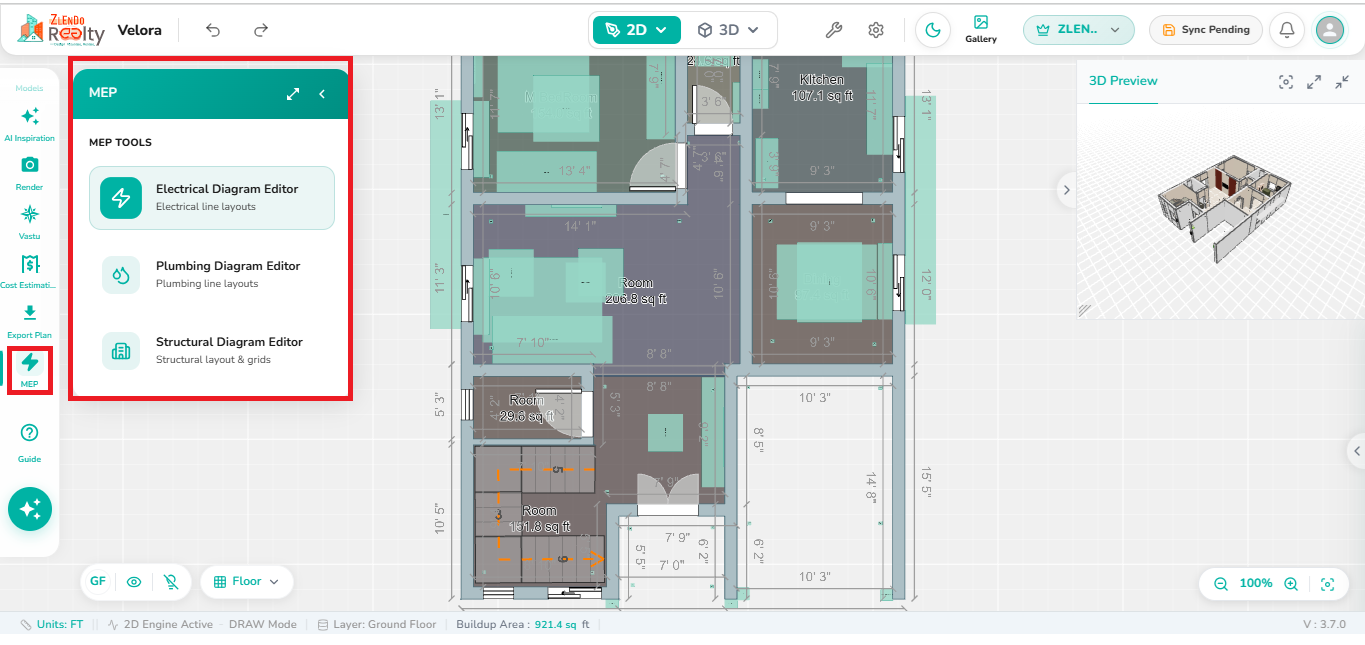Viewport: 1365px width, 645px height.
Task: Open the notifications bell
Action: click(1287, 30)
